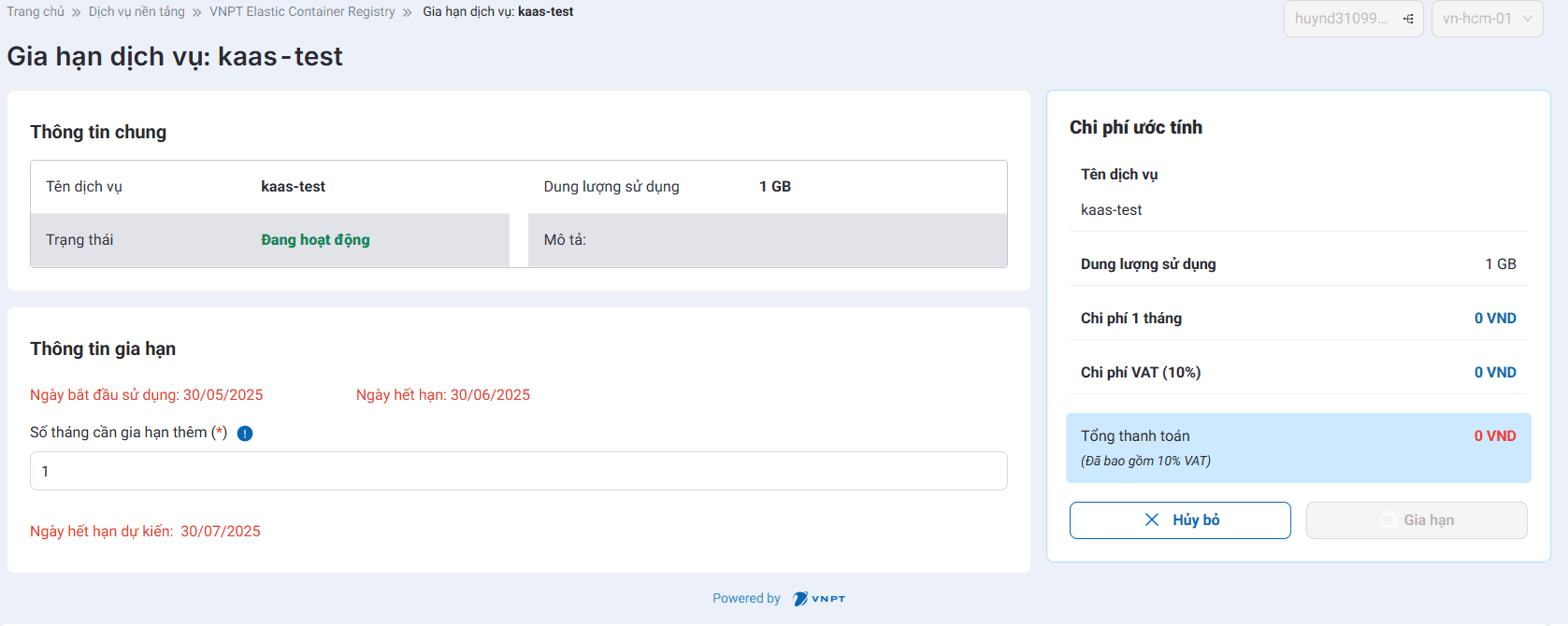Navigate to VNPT Elastic Container Registry breadcrumb
Viewport: 1568px width, 626px height.
coord(302,12)
